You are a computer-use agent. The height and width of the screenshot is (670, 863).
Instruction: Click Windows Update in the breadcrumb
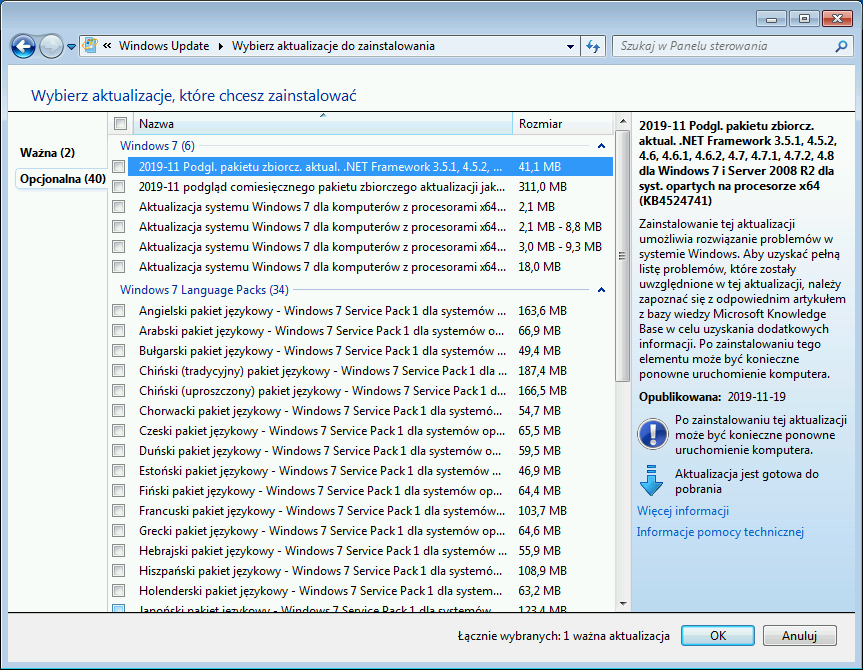pyautogui.click(x=164, y=46)
